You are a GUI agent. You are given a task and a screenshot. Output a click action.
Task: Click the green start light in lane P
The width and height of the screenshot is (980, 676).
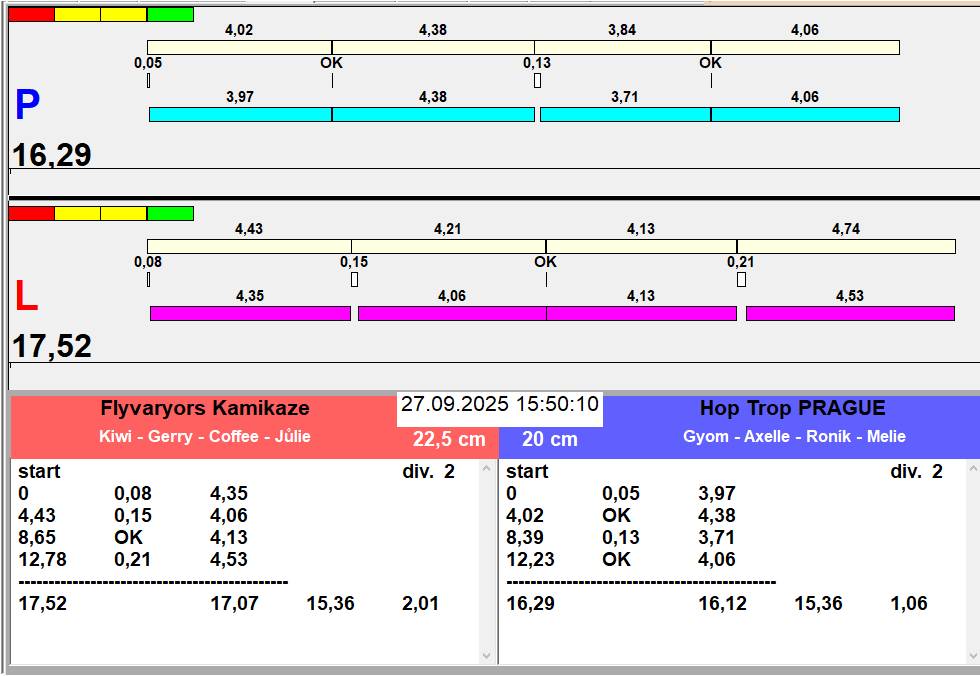click(x=171, y=14)
